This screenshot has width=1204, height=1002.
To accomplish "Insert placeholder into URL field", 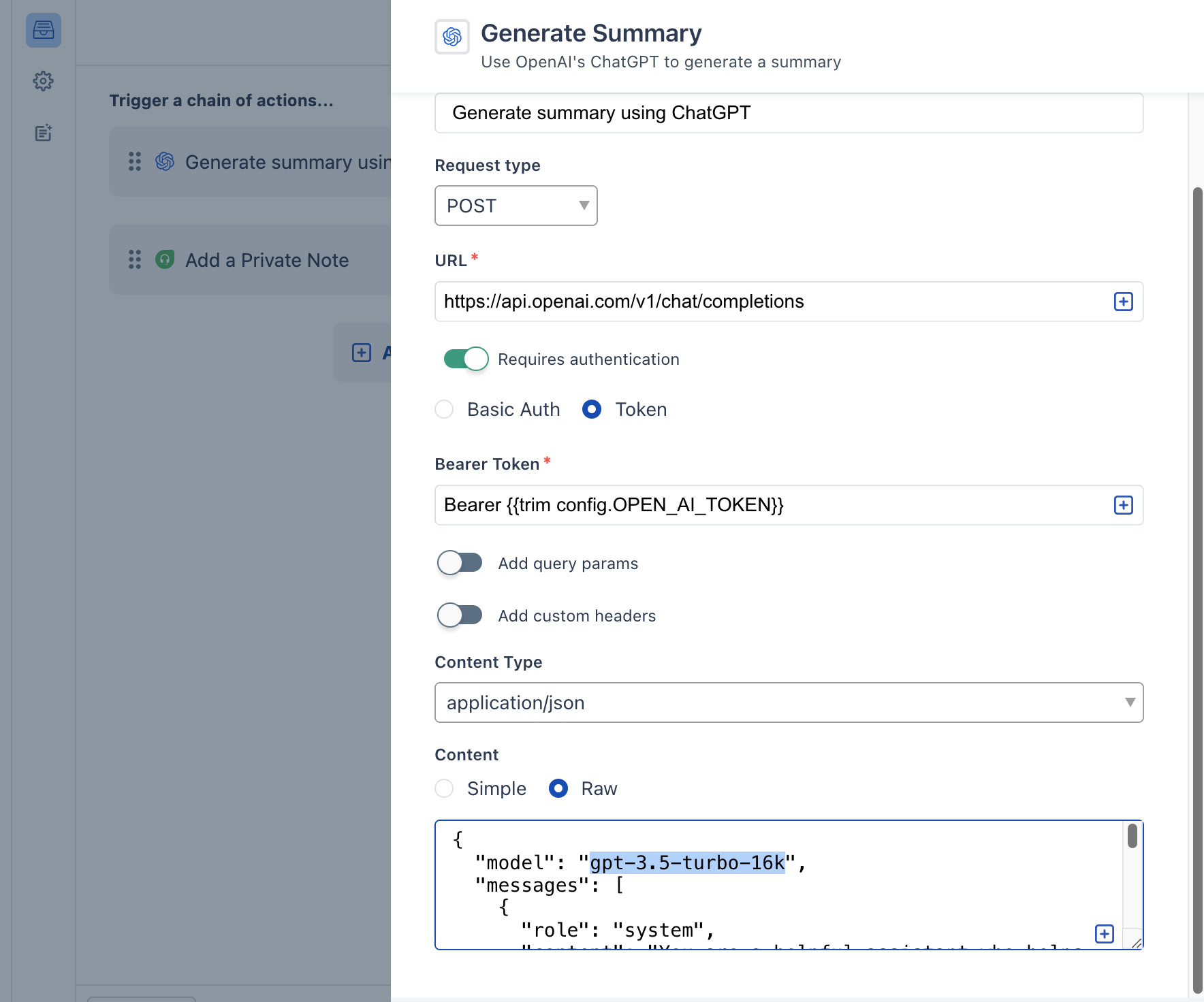I will pos(1124,302).
